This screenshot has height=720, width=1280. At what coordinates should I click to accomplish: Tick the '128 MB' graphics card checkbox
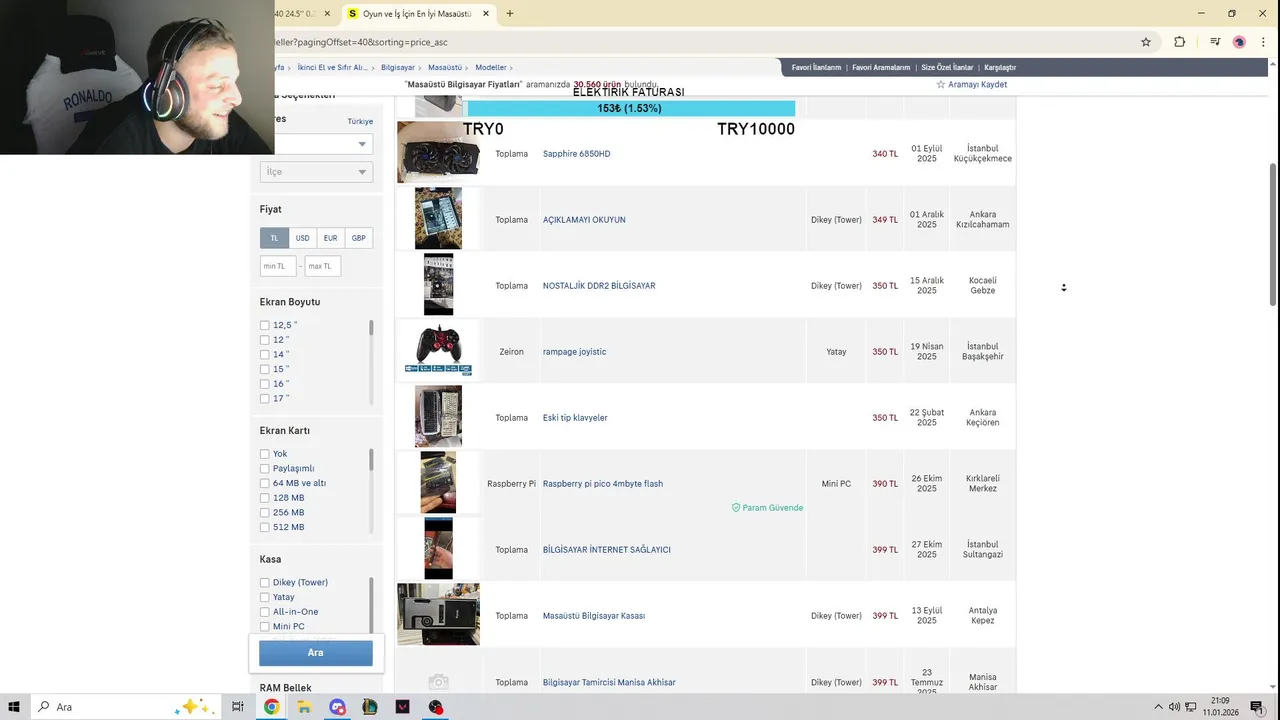(265, 498)
